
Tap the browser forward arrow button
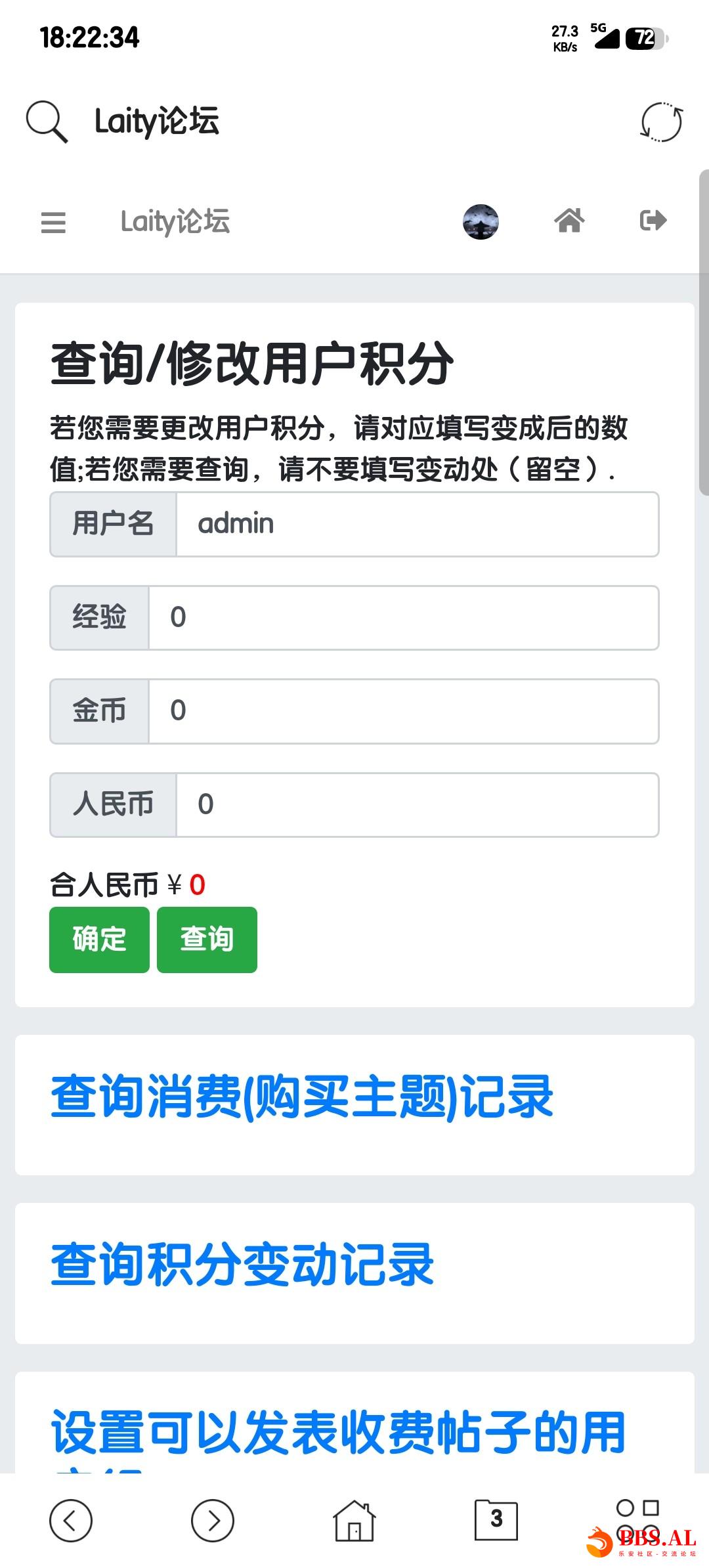tap(213, 1520)
